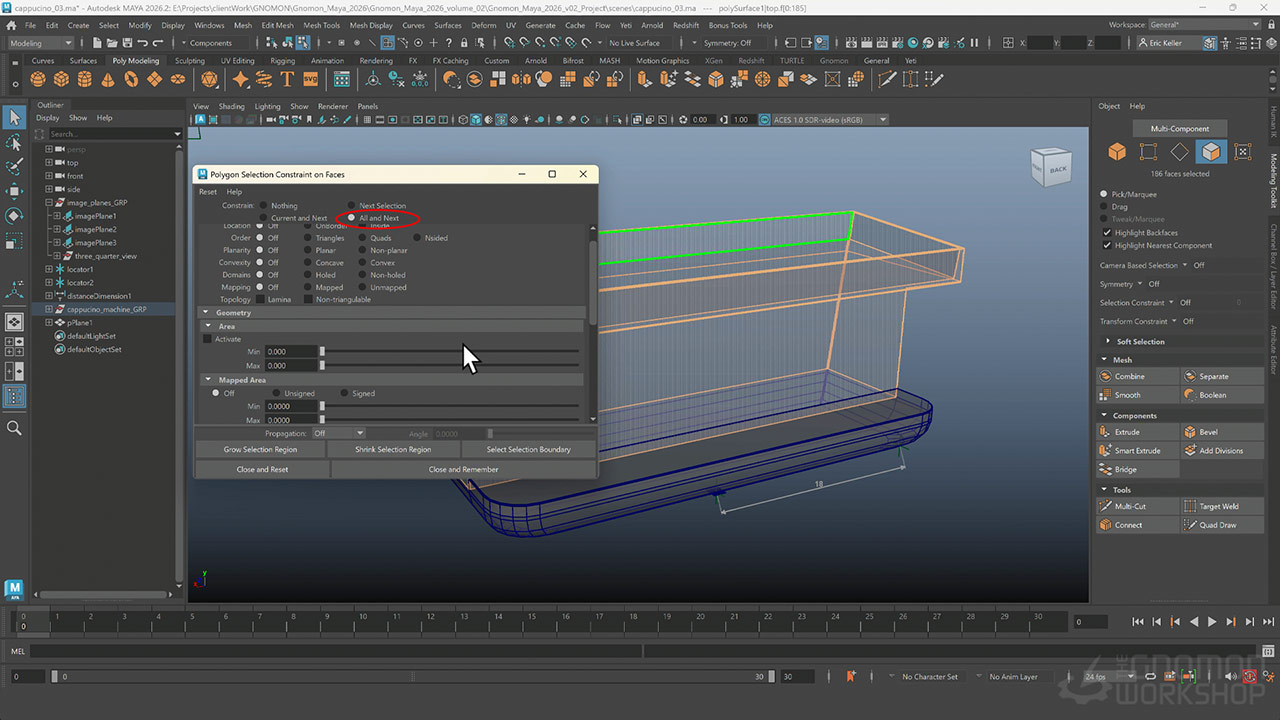This screenshot has height=720, width=1280.
Task: Switch to the Sculpting shelf tab
Action: coord(189,61)
